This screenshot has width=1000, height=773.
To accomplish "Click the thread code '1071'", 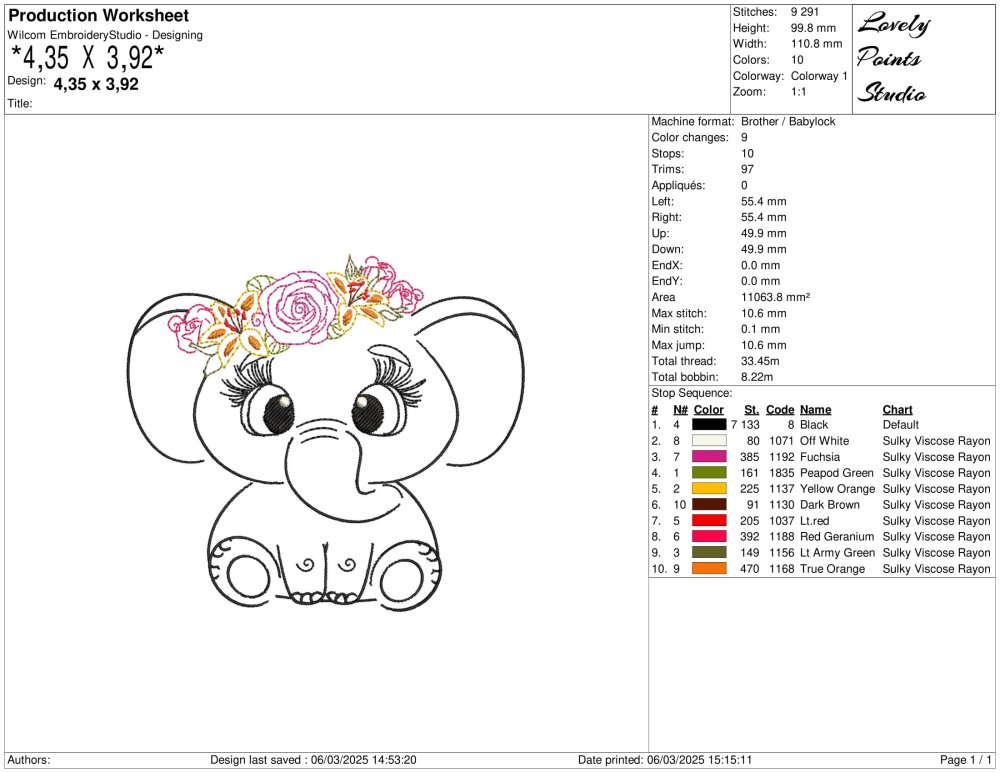I will tap(781, 441).
